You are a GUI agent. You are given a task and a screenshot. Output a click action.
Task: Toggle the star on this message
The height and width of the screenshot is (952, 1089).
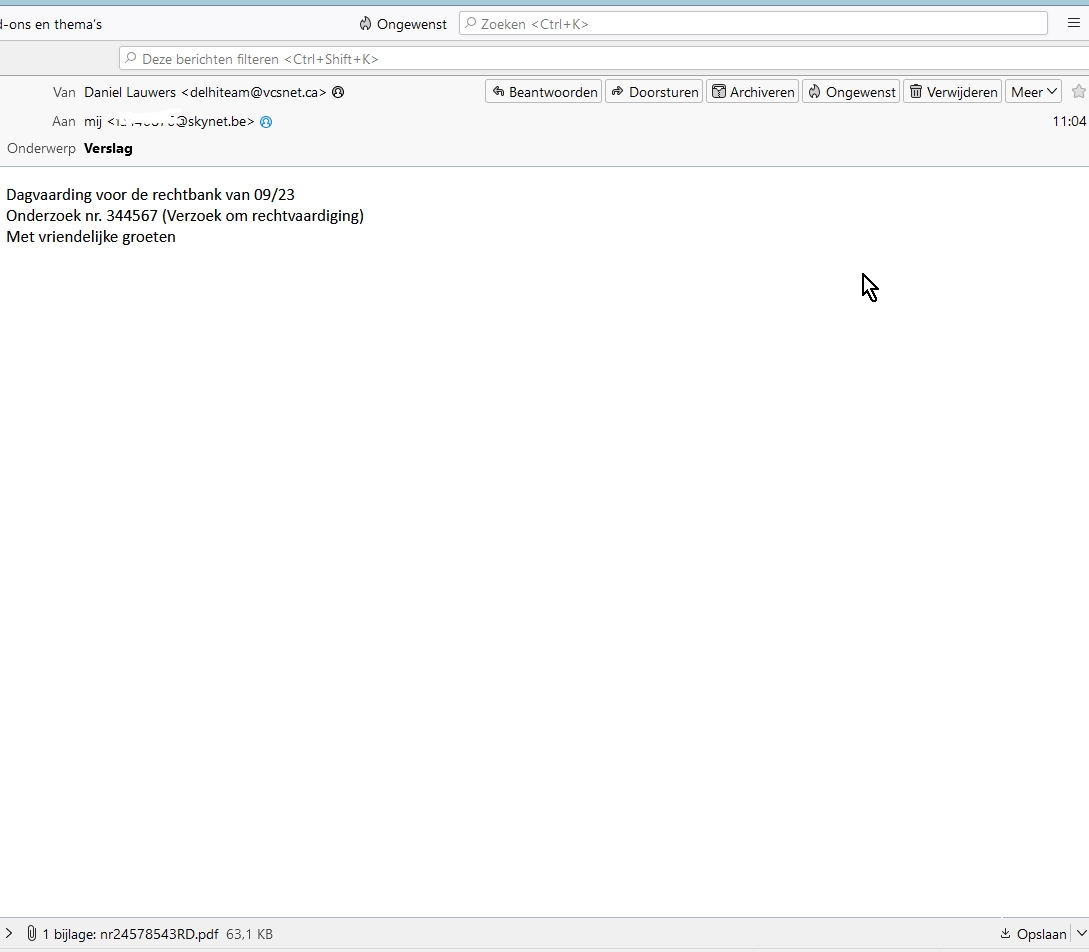[x=1078, y=92]
